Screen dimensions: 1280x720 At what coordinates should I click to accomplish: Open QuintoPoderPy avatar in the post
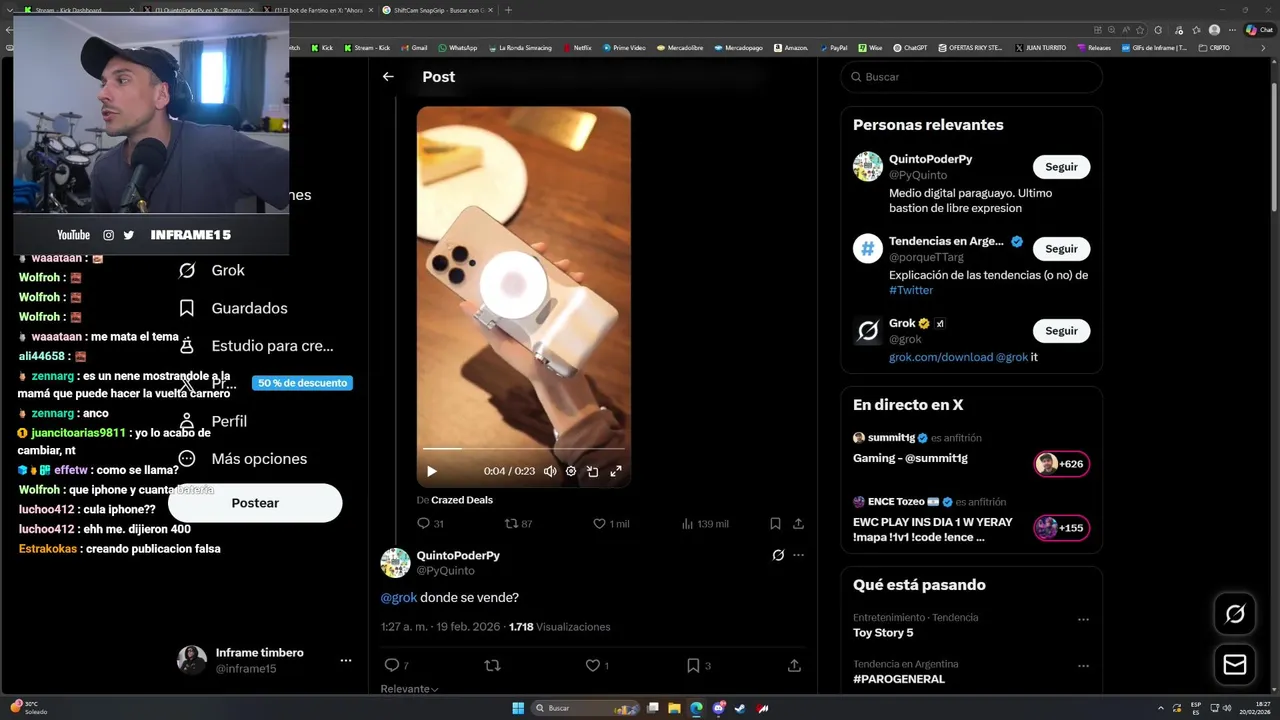395,563
